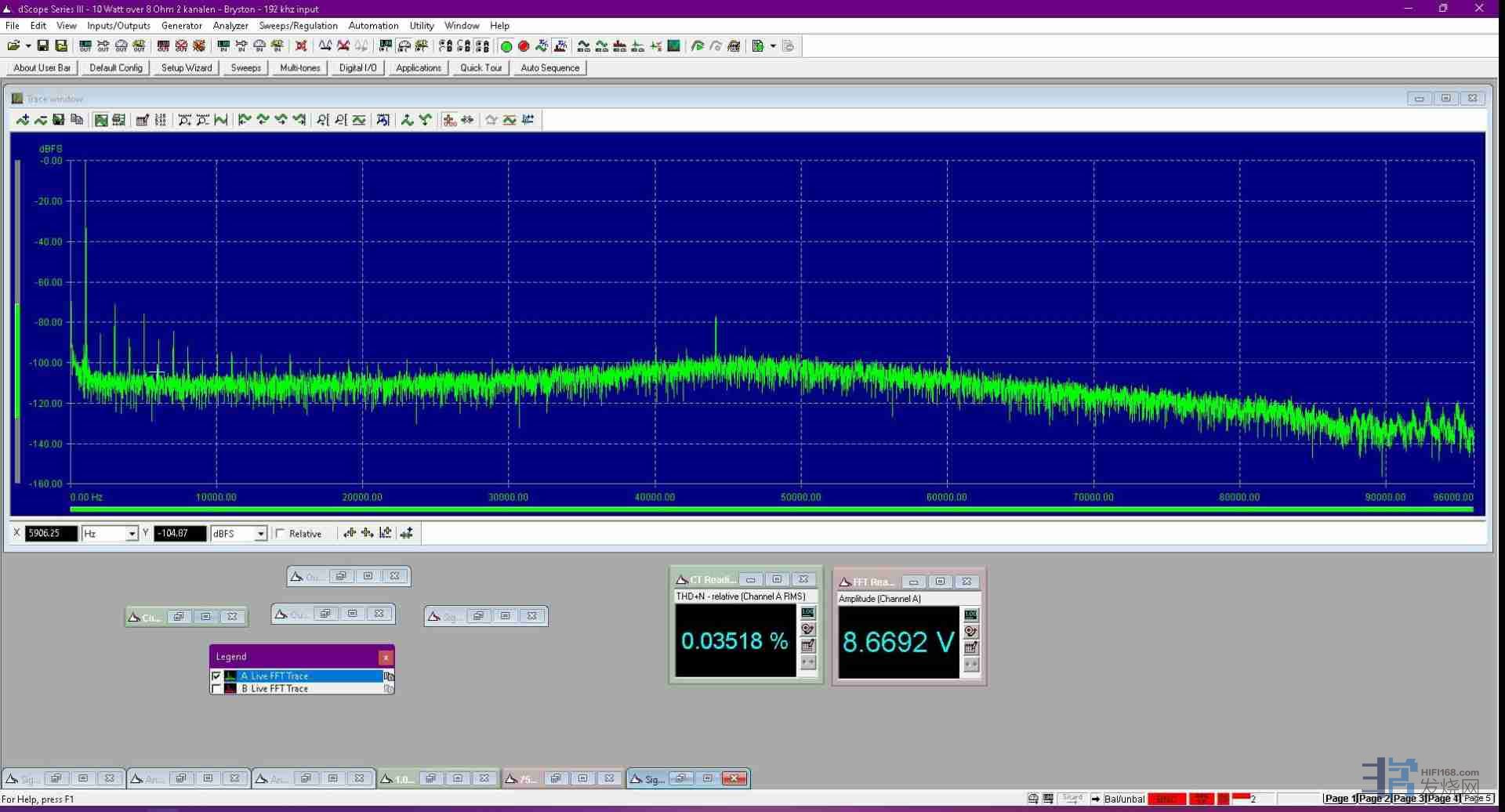Check the B Live FFT Trace checkbox

click(216, 689)
